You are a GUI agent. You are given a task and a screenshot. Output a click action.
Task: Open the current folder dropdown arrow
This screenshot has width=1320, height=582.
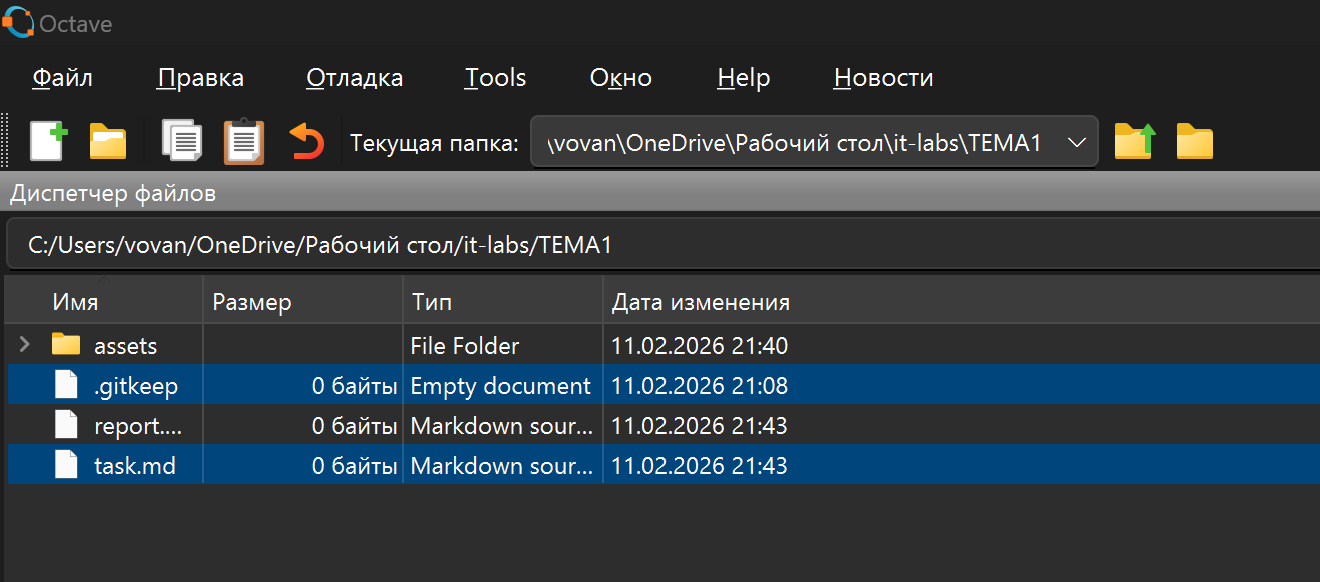coord(1077,143)
